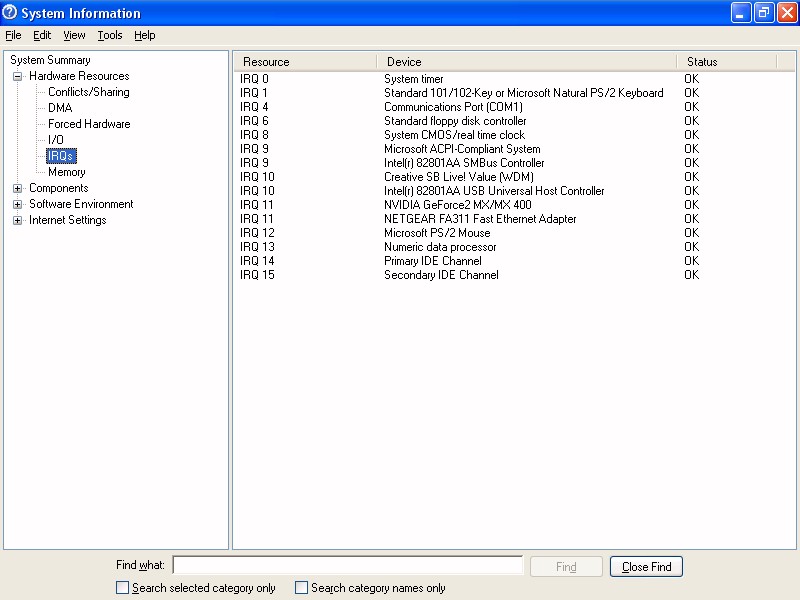This screenshot has height=600, width=800.
Task: Minimize the System Information window
Action: point(741,13)
